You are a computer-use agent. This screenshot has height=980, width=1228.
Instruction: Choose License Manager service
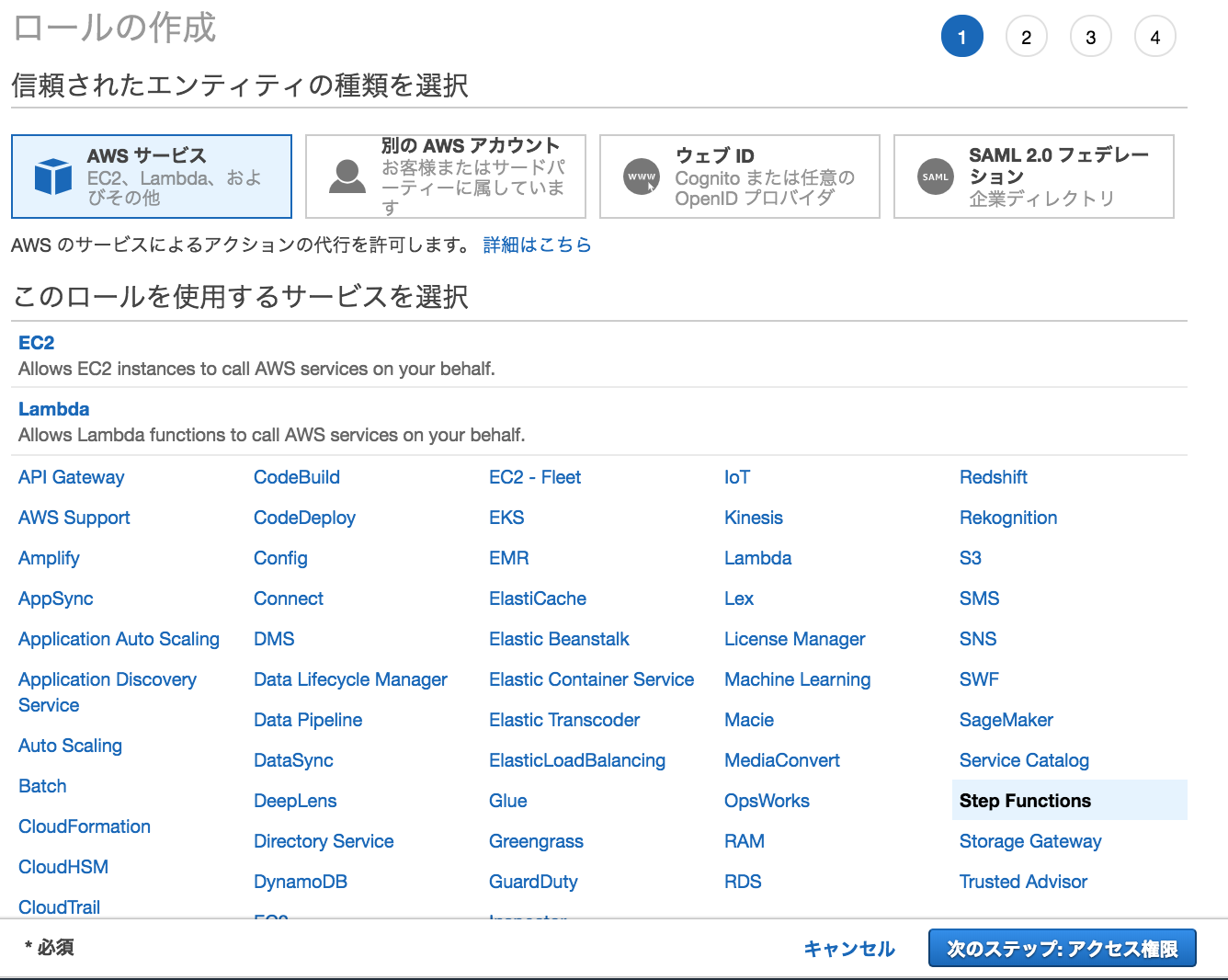794,639
